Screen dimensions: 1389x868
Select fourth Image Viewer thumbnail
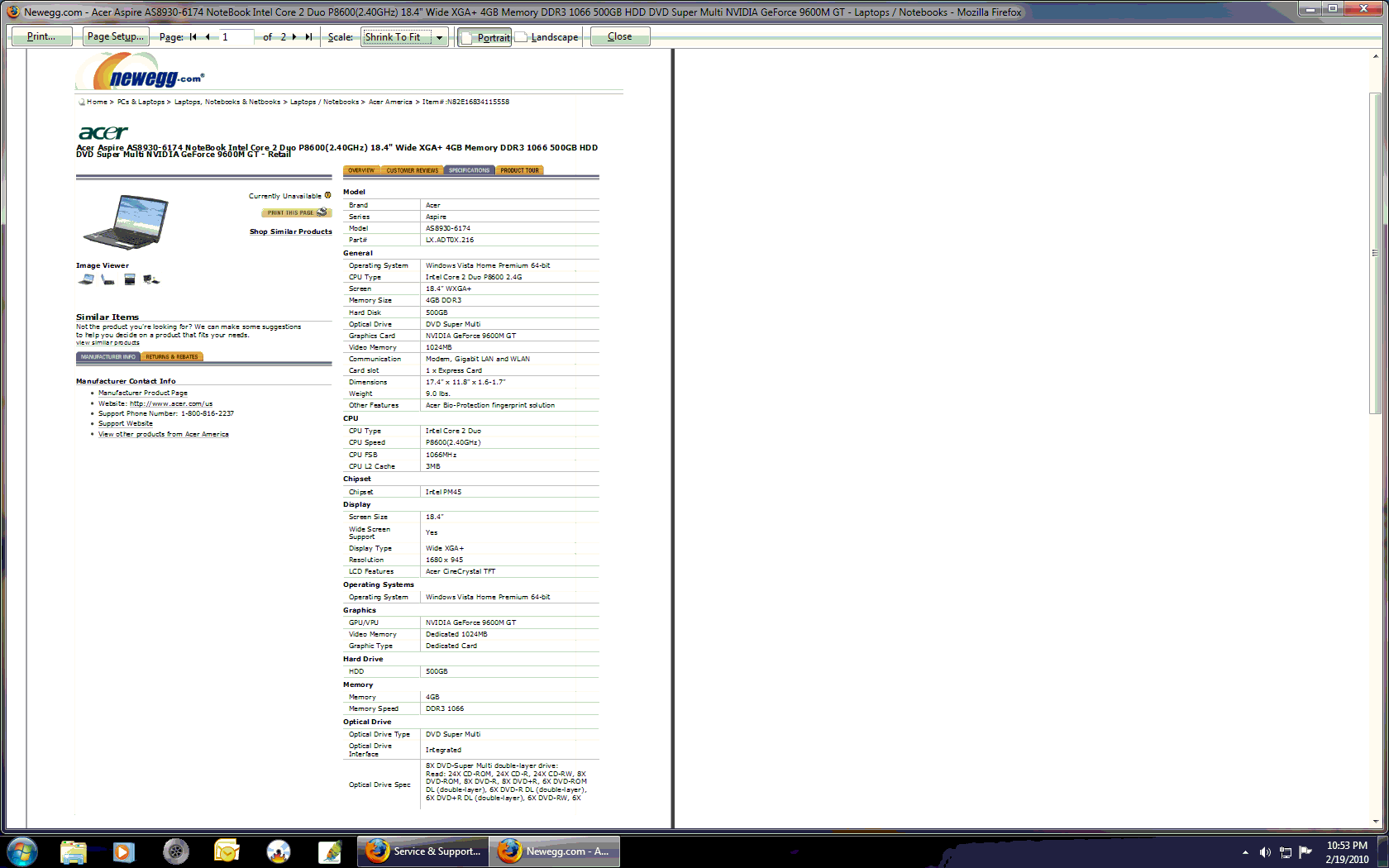(x=151, y=279)
